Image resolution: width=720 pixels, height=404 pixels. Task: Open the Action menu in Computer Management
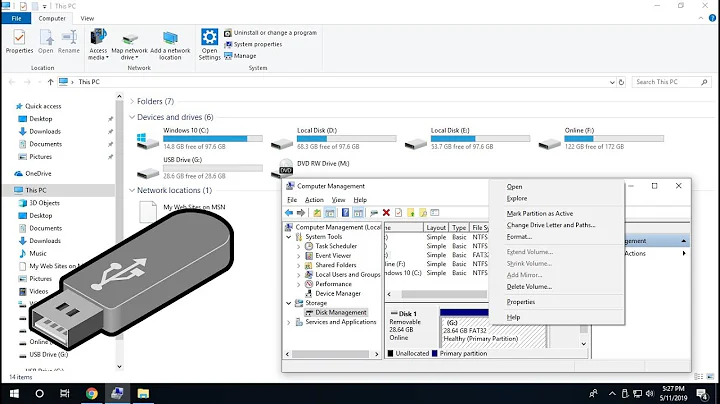pos(314,200)
